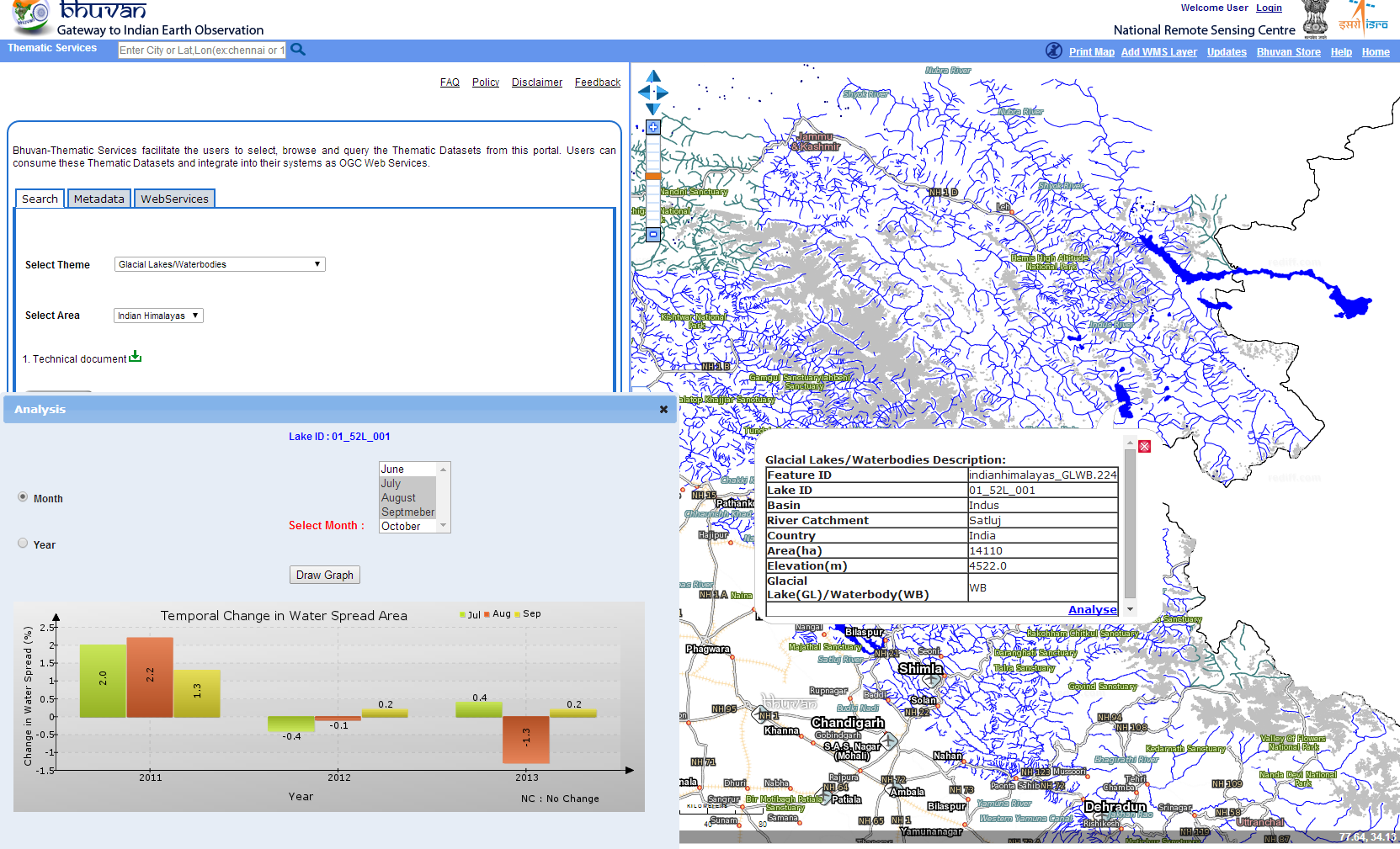
Task: Zoom out with the minus button
Action: [x=653, y=235]
